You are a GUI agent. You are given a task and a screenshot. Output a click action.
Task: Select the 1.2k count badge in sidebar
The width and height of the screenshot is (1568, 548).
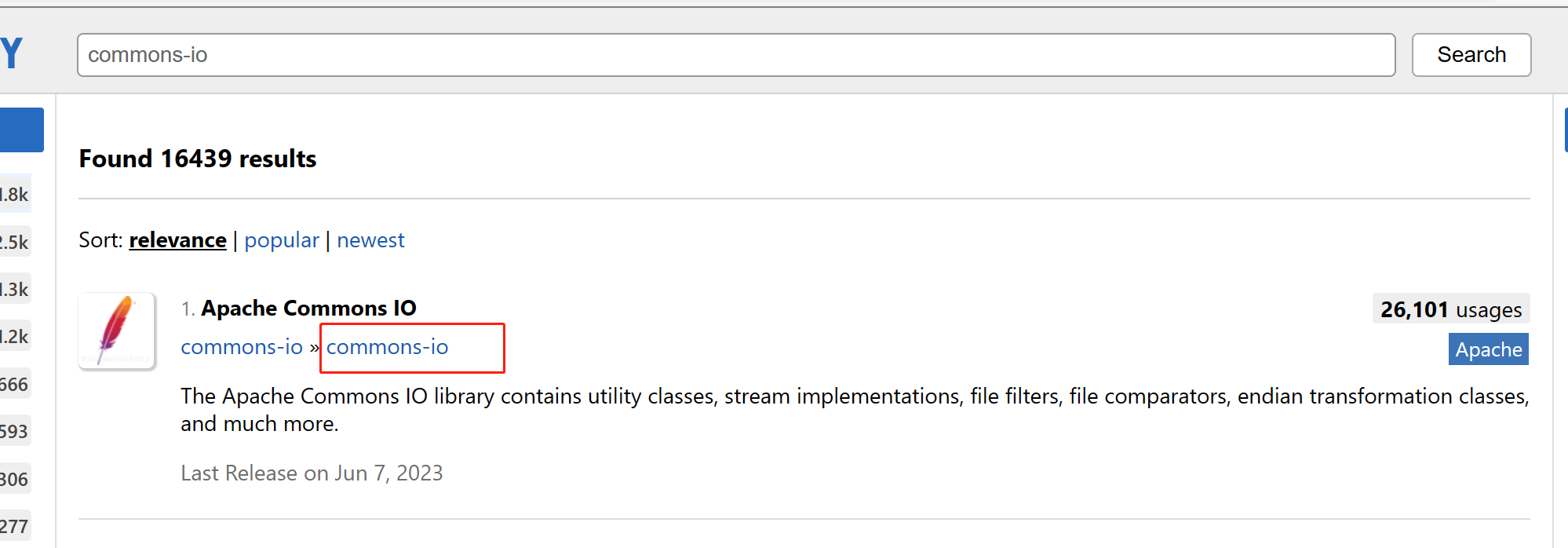pos(14,337)
